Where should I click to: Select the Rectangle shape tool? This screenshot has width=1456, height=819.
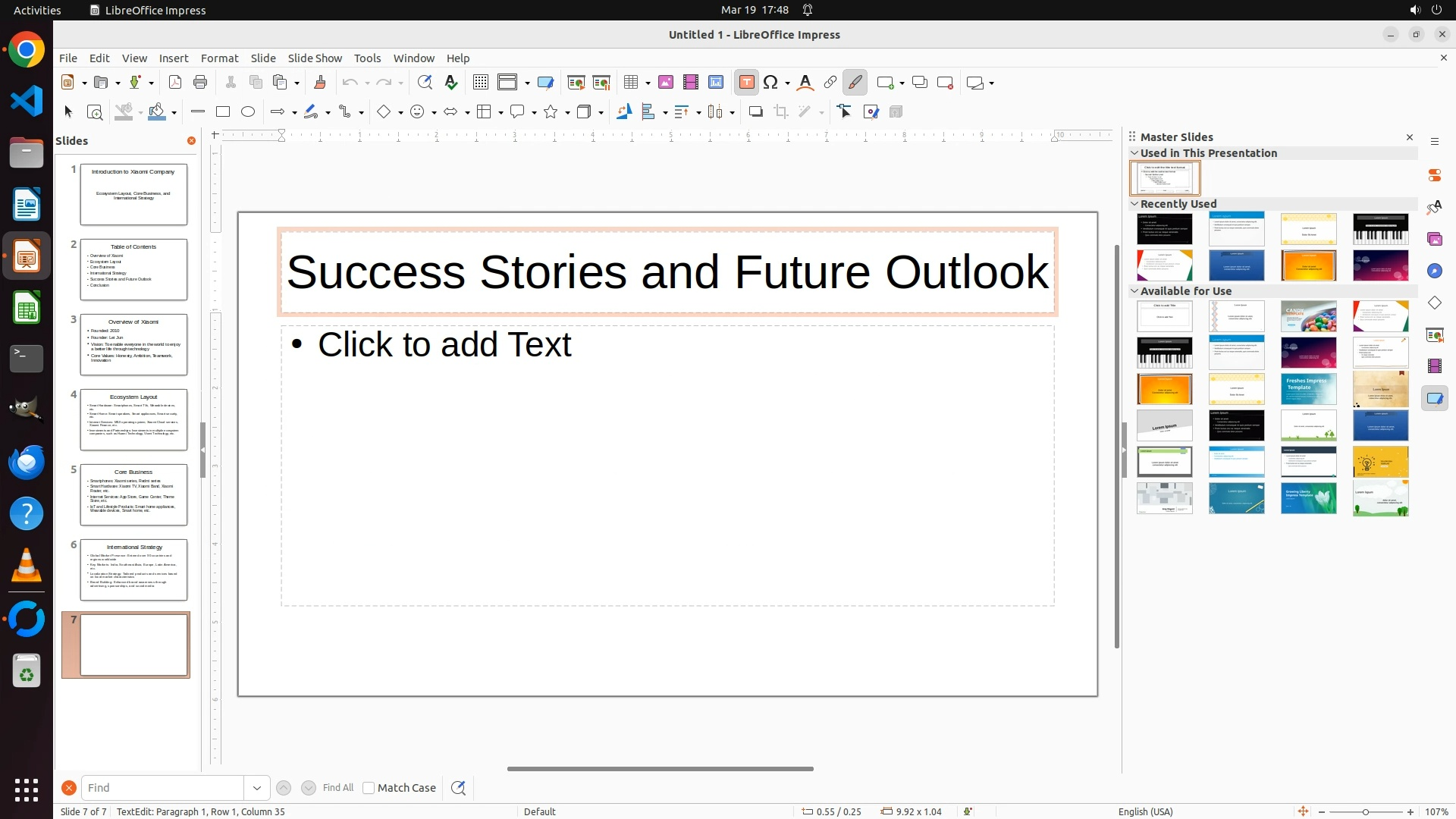click(x=223, y=112)
